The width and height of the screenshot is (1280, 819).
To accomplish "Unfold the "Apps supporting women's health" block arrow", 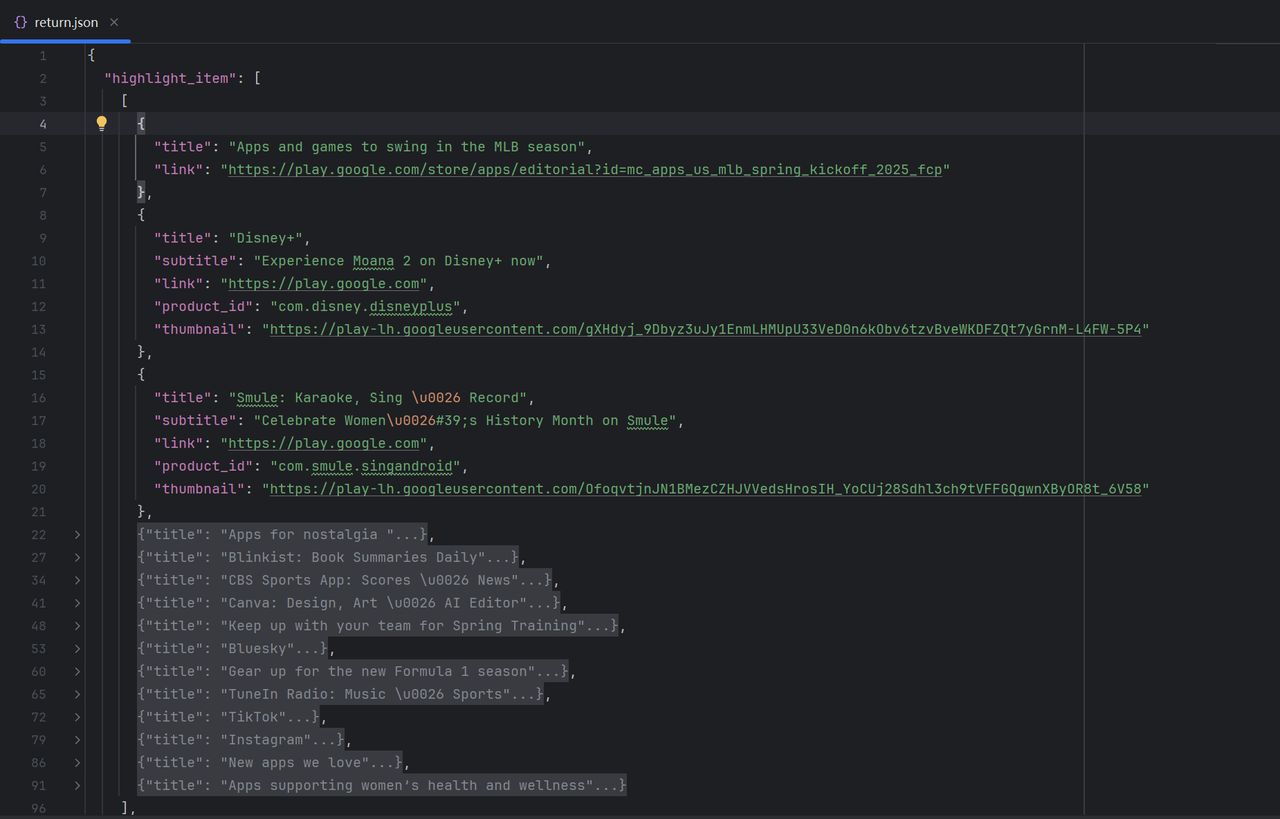I will pos(77,785).
